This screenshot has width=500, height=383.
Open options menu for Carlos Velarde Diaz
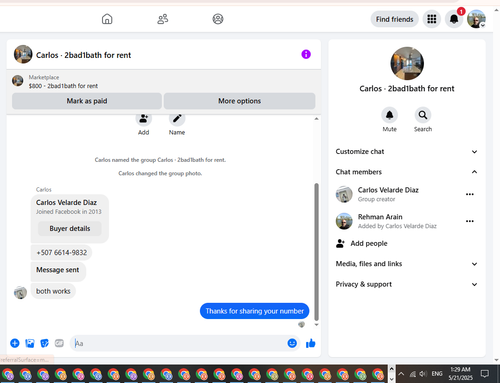pyautogui.click(x=470, y=194)
